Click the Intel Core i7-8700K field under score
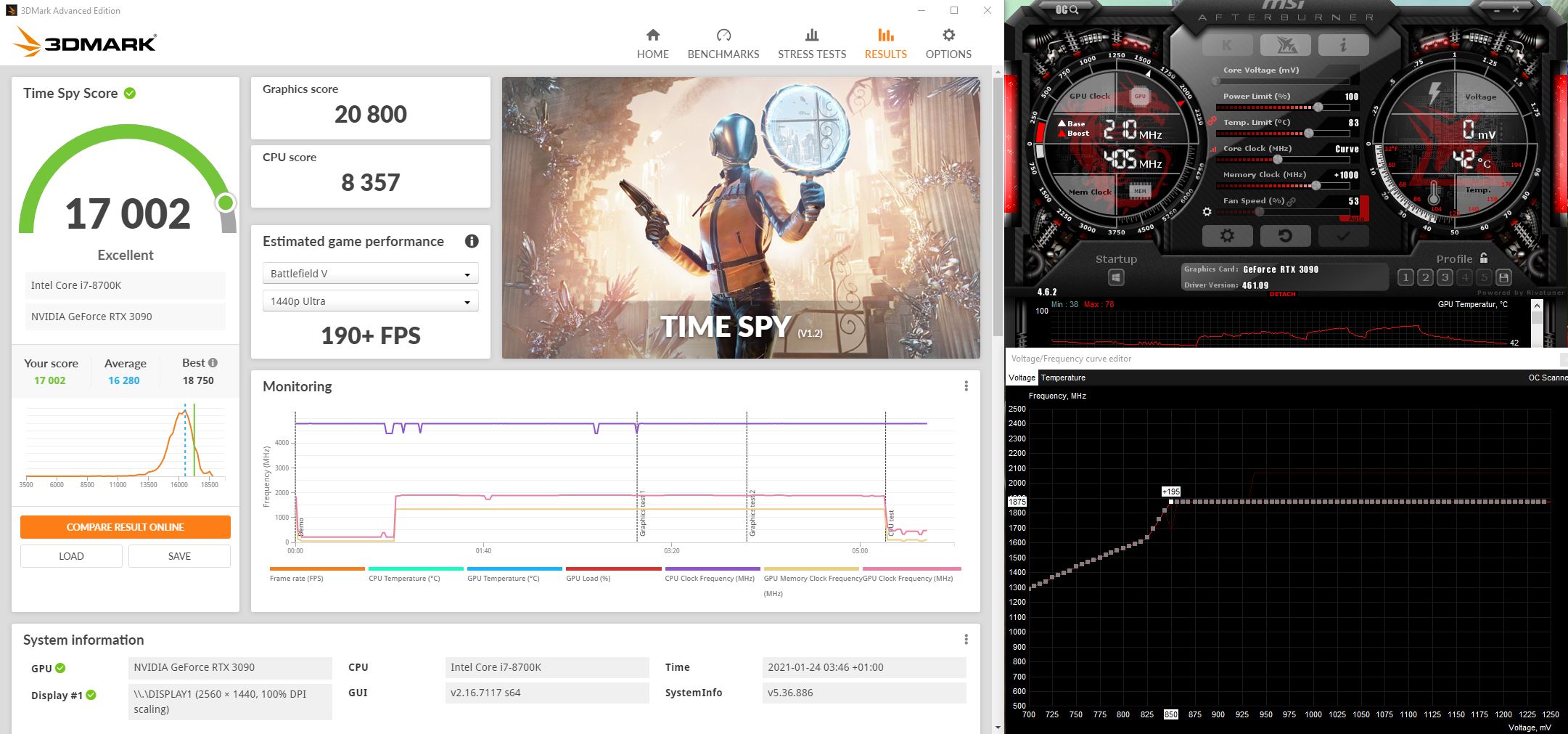The width and height of the screenshot is (1568, 734). coord(126,285)
